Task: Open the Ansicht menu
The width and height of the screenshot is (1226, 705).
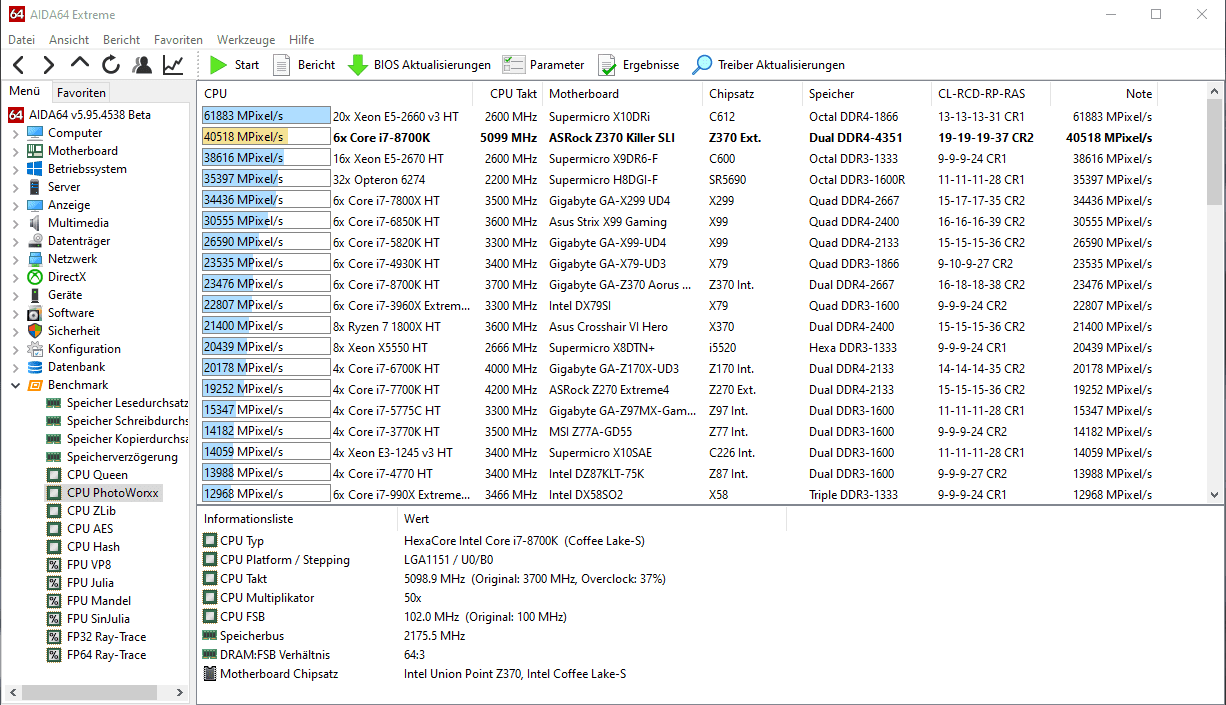Action: point(69,40)
